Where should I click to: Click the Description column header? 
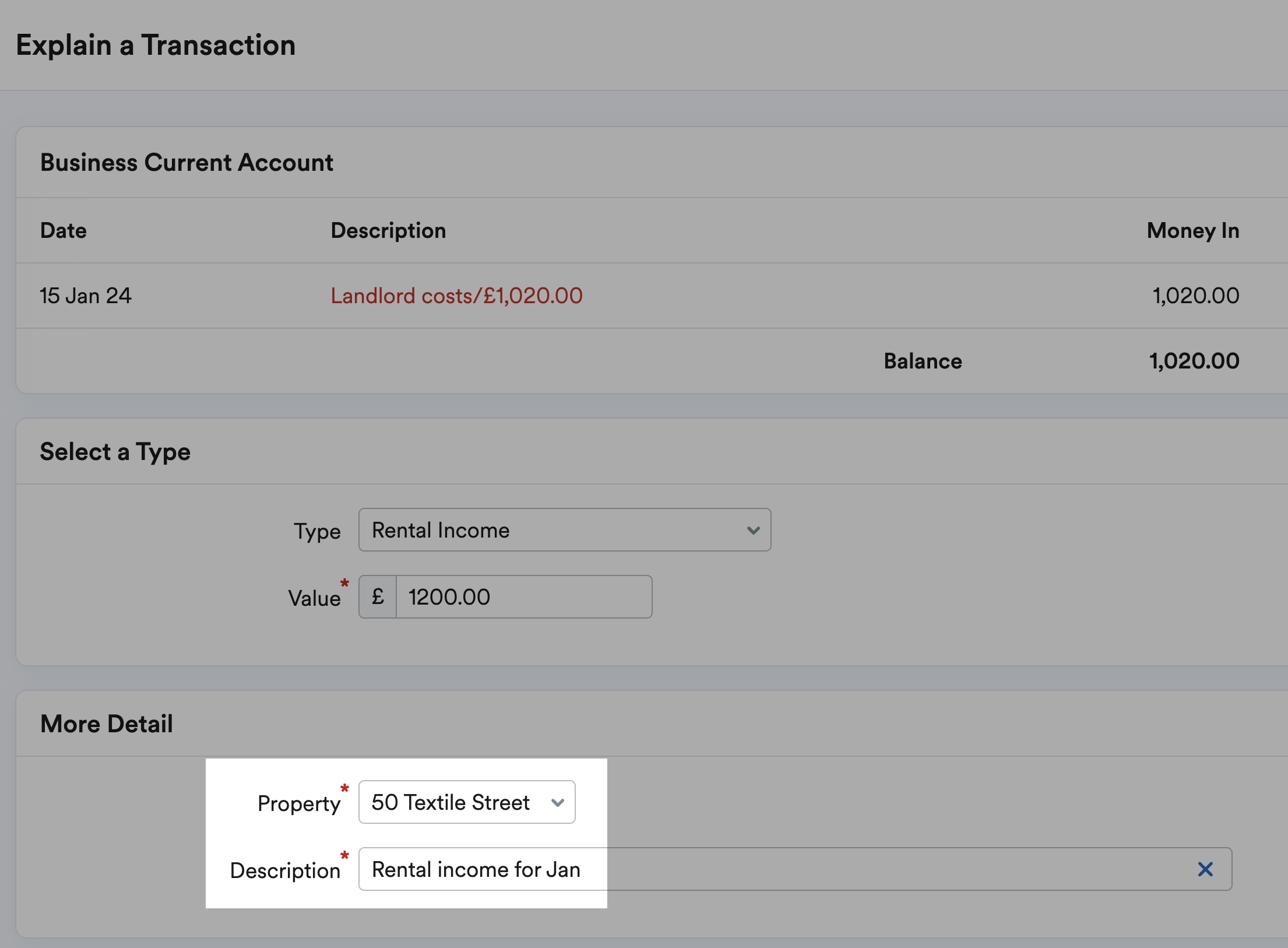point(388,230)
